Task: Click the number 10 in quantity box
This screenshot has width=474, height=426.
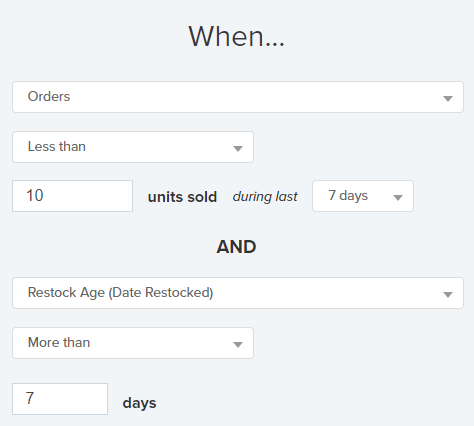Action: pos(35,195)
